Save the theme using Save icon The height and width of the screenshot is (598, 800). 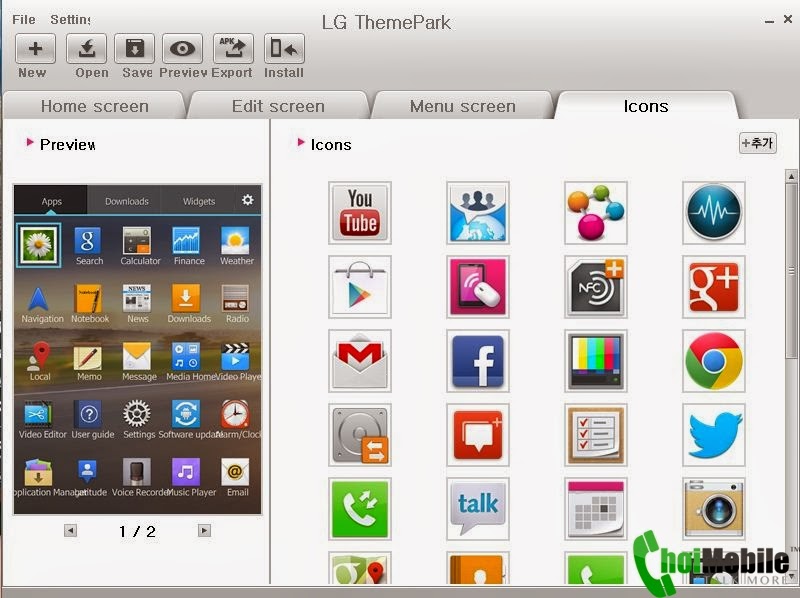(x=134, y=49)
